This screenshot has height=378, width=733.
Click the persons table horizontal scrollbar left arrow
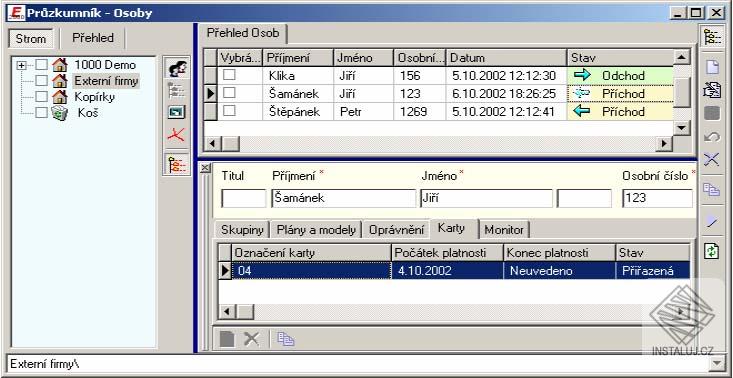pos(213,144)
